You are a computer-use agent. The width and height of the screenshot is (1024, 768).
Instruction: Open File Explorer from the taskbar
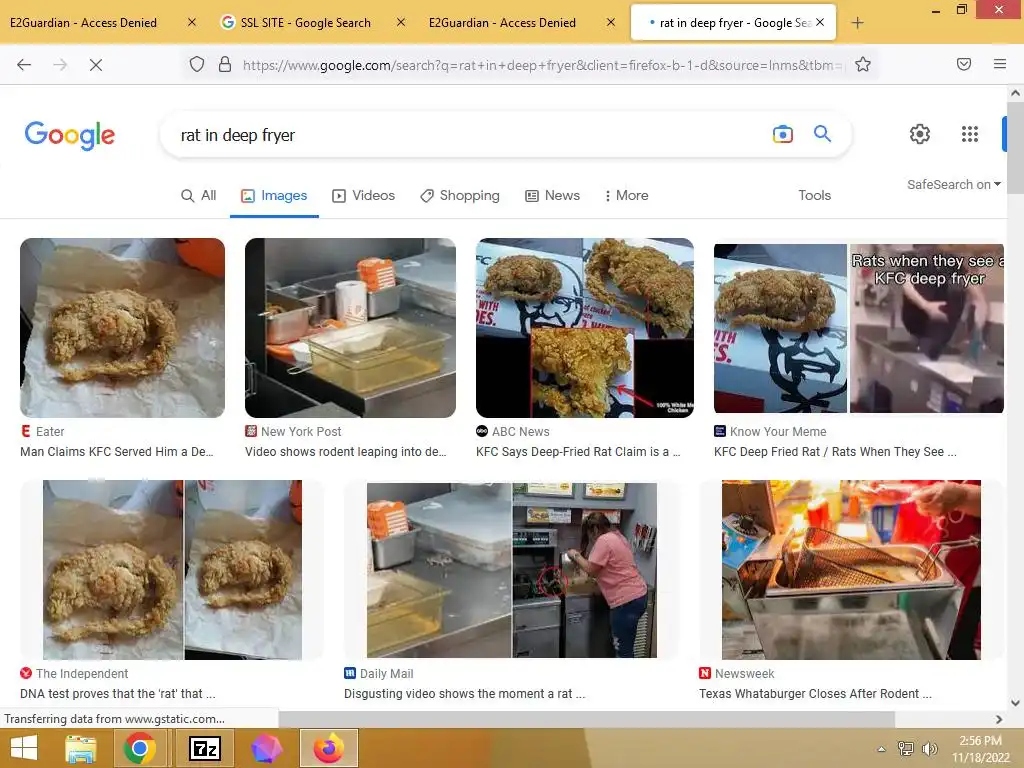pyautogui.click(x=81, y=748)
